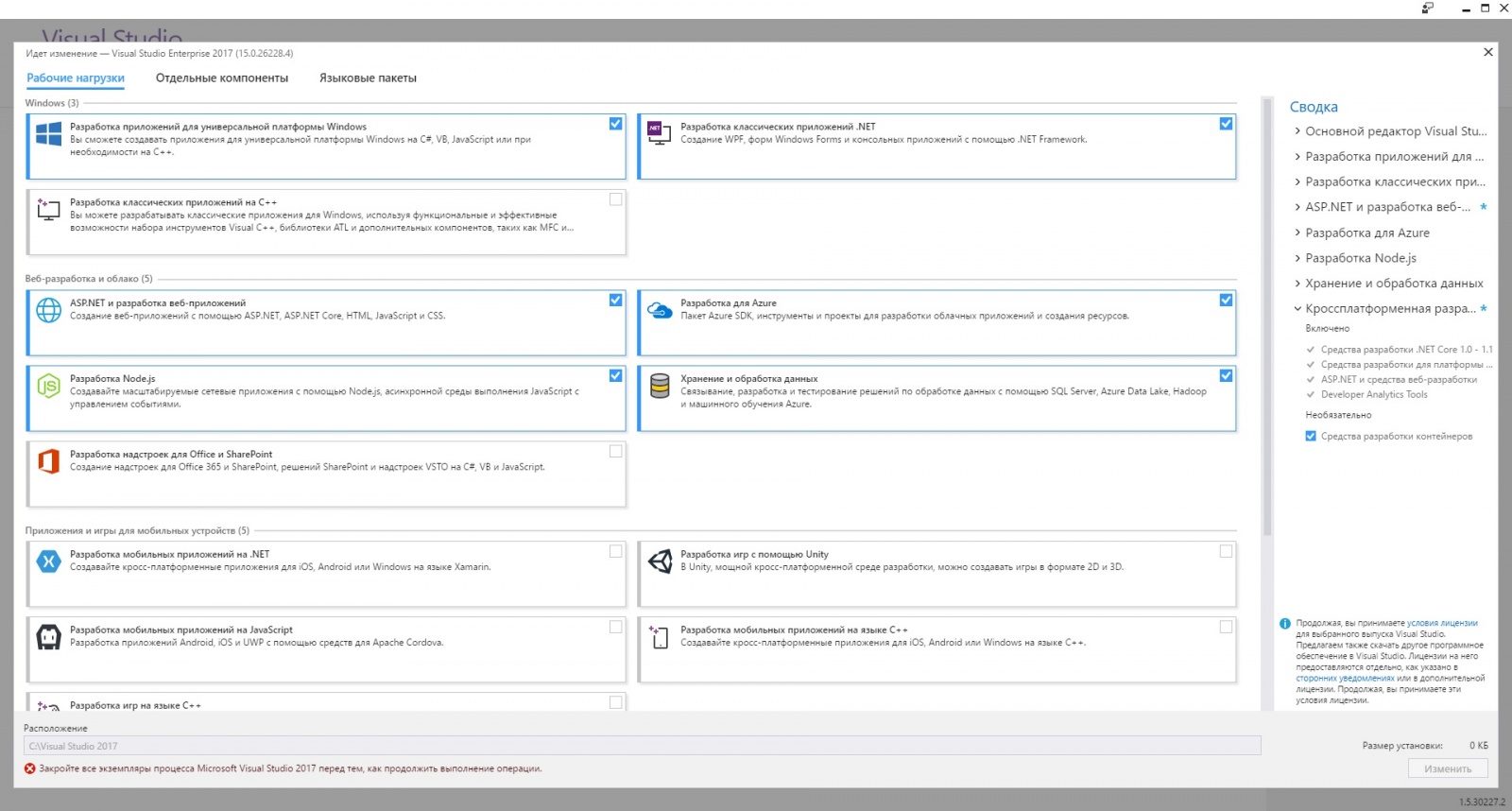The height and width of the screenshot is (811, 1512).
Task: Uncheck the Node.js development checkbox
Action: (x=616, y=375)
